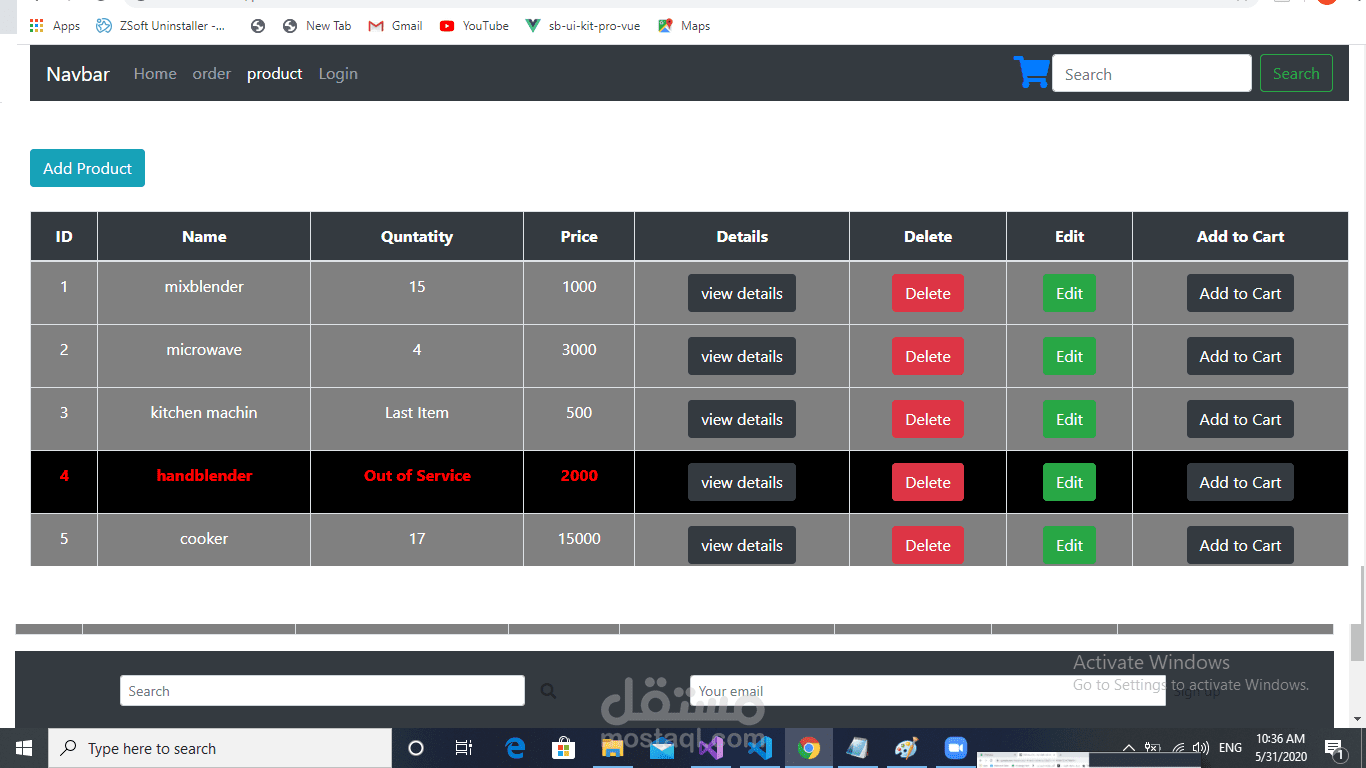Image resolution: width=1366 pixels, height=768 pixels.
Task: Add mixblender to cart
Action: pos(1240,293)
